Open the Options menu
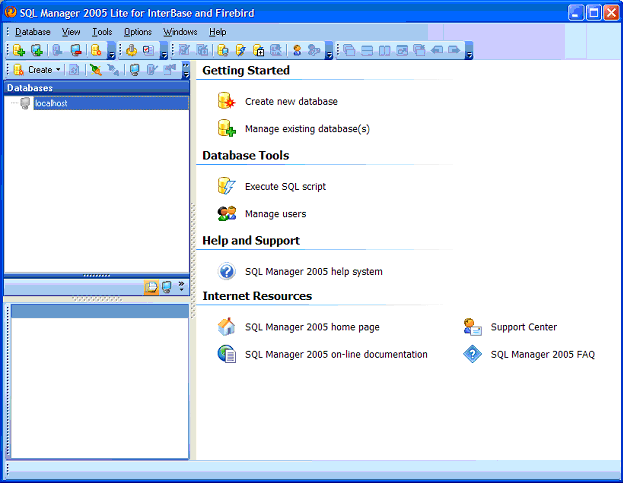 tap(138, 32)
